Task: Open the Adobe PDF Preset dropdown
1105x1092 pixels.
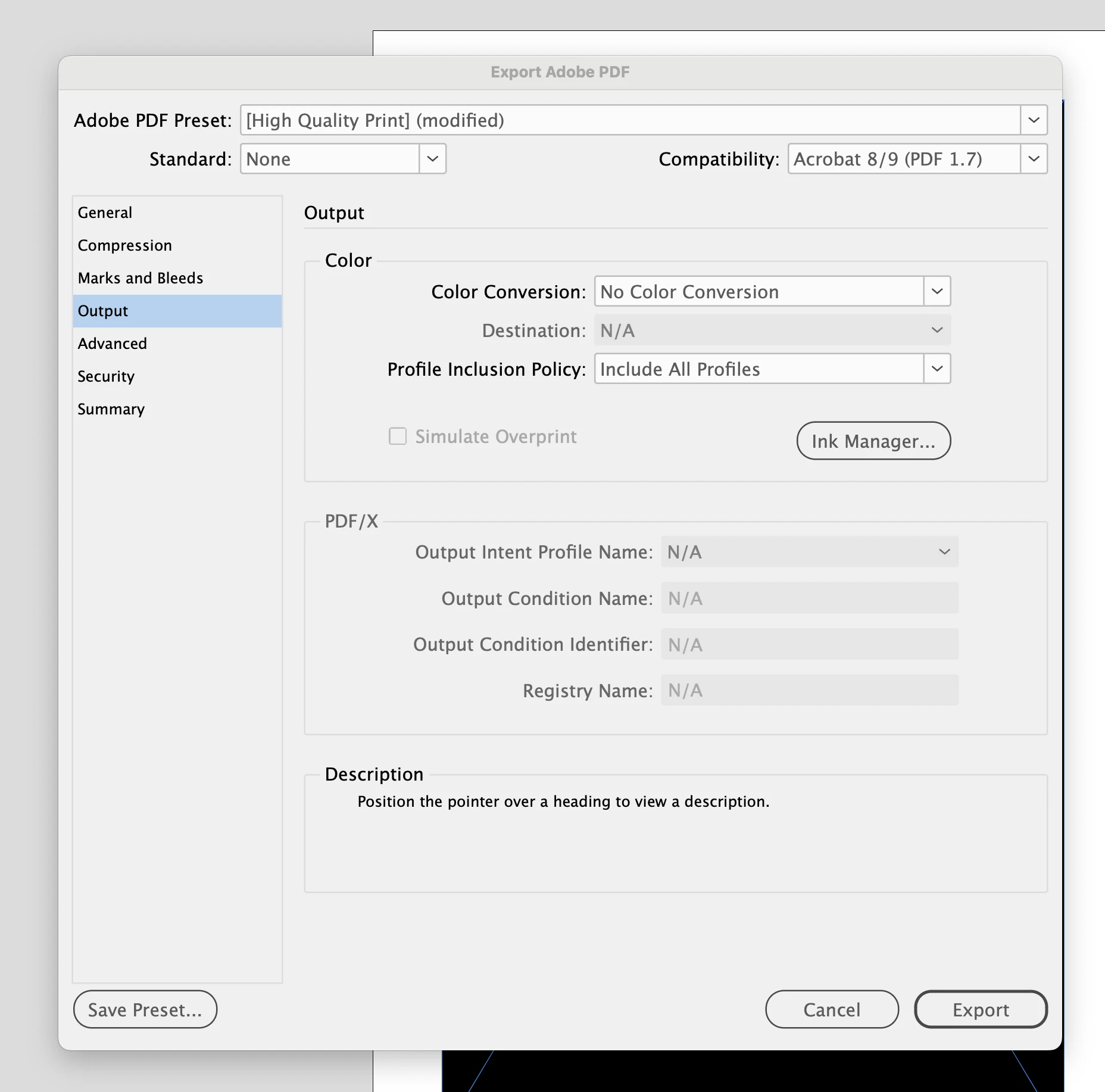Action: pos(644,120)
